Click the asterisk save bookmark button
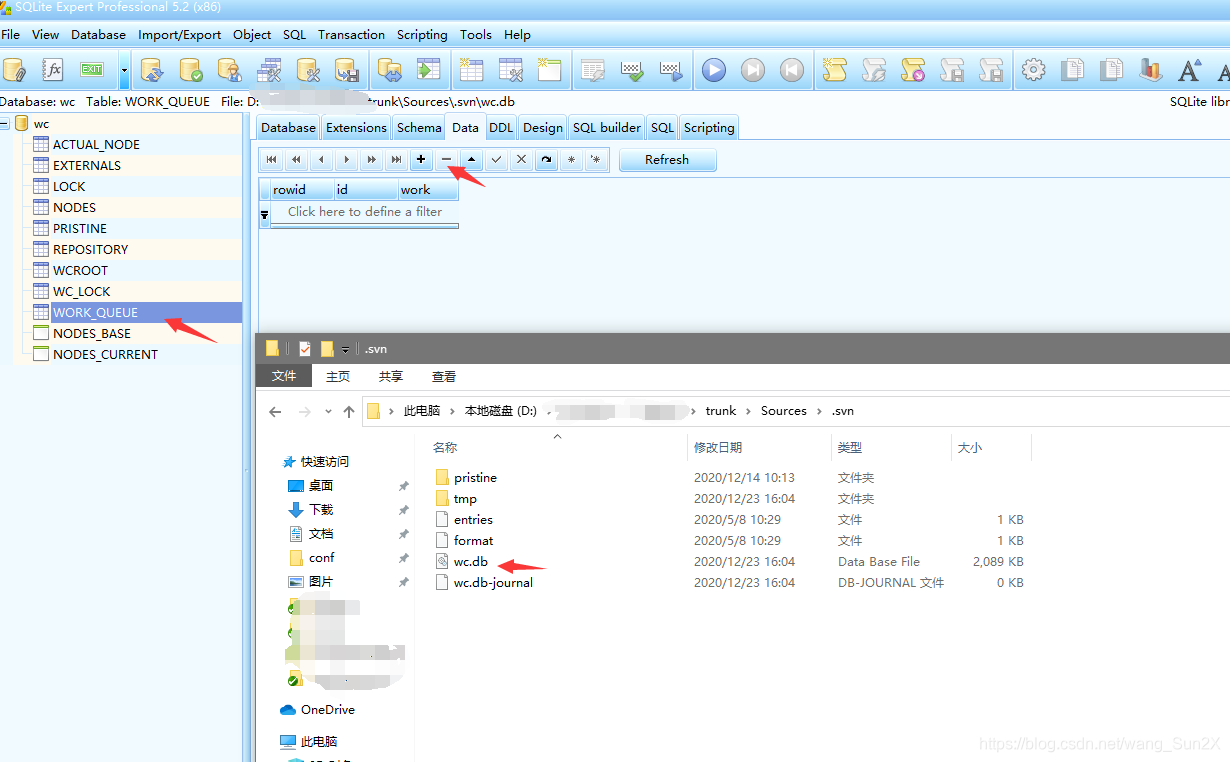The image size is (1230, 762). click(571, 160)
